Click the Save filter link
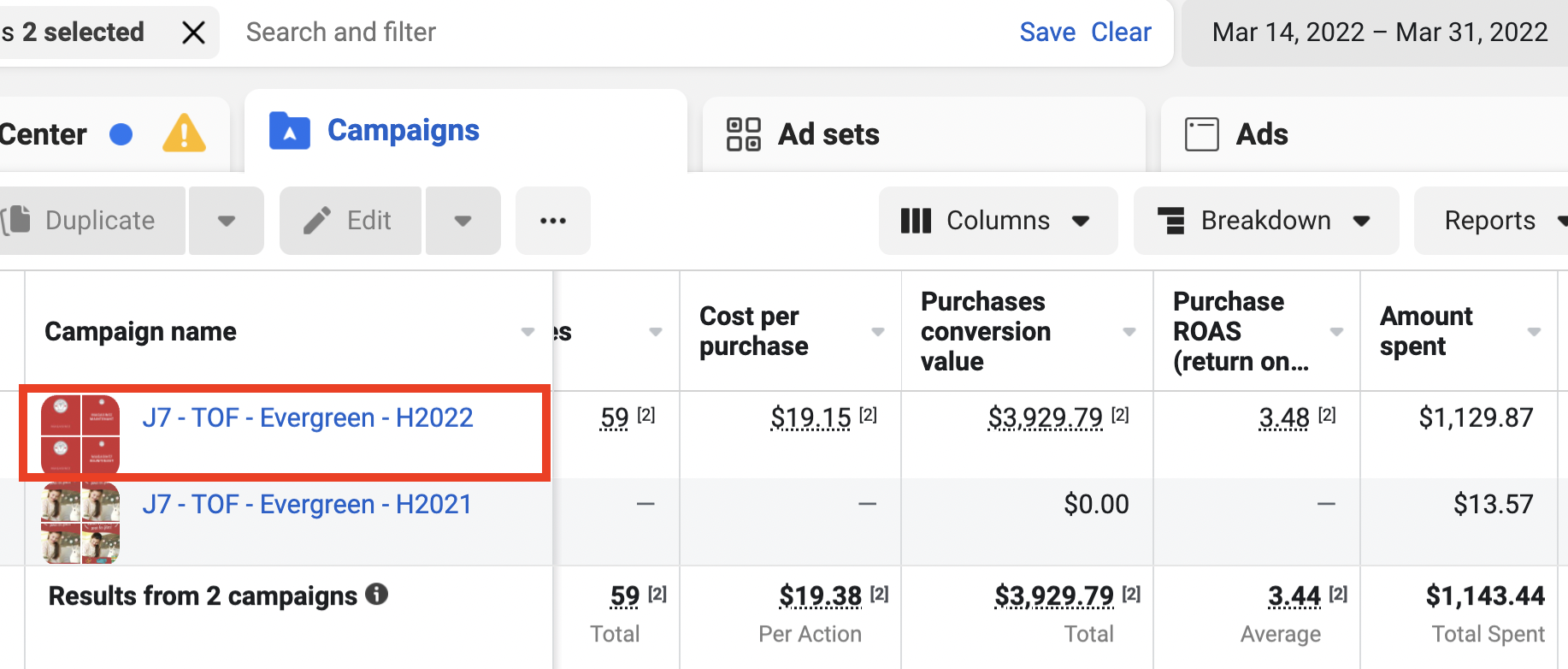 (x=1047, y=33)
